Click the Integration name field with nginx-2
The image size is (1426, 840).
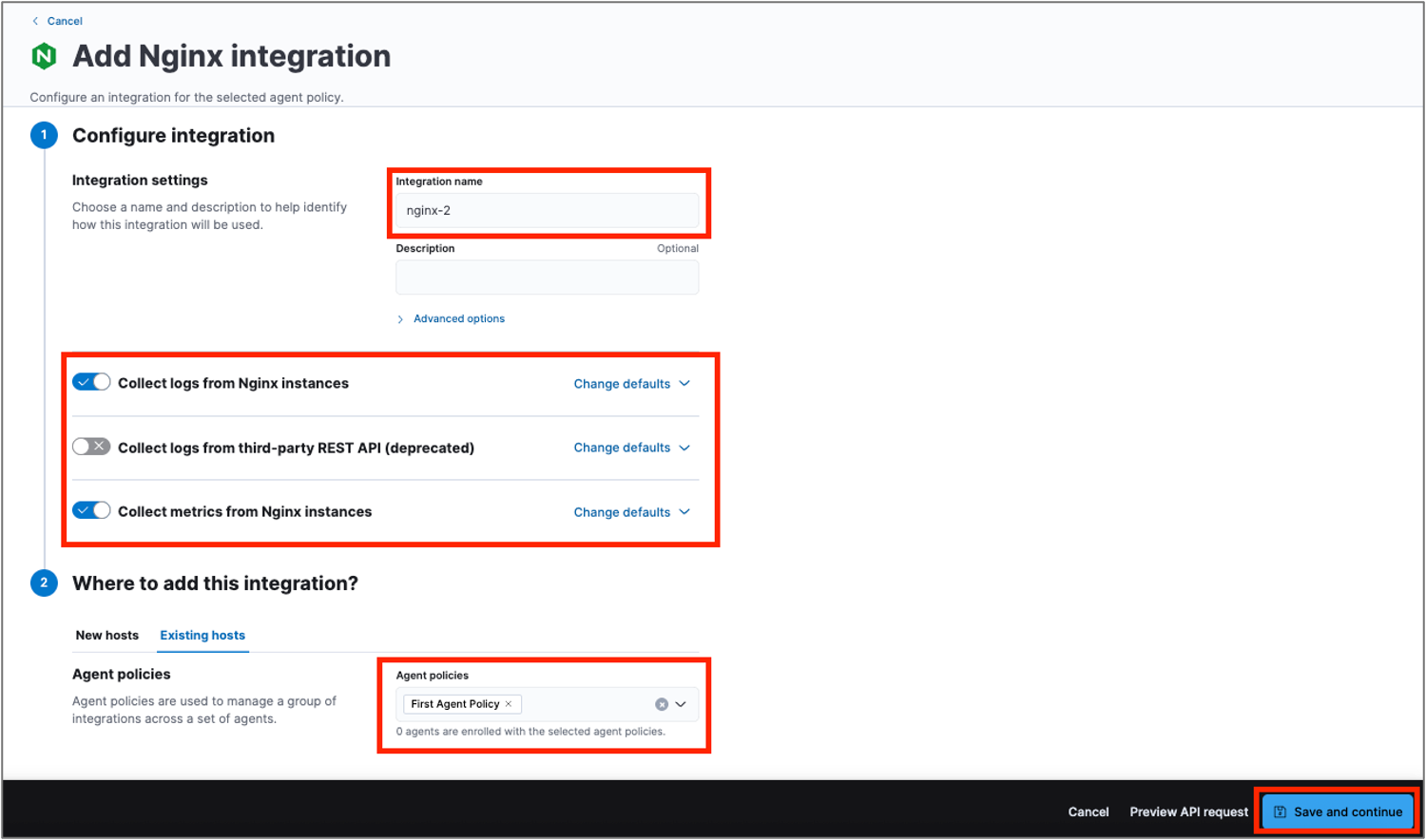coord(548,211)
